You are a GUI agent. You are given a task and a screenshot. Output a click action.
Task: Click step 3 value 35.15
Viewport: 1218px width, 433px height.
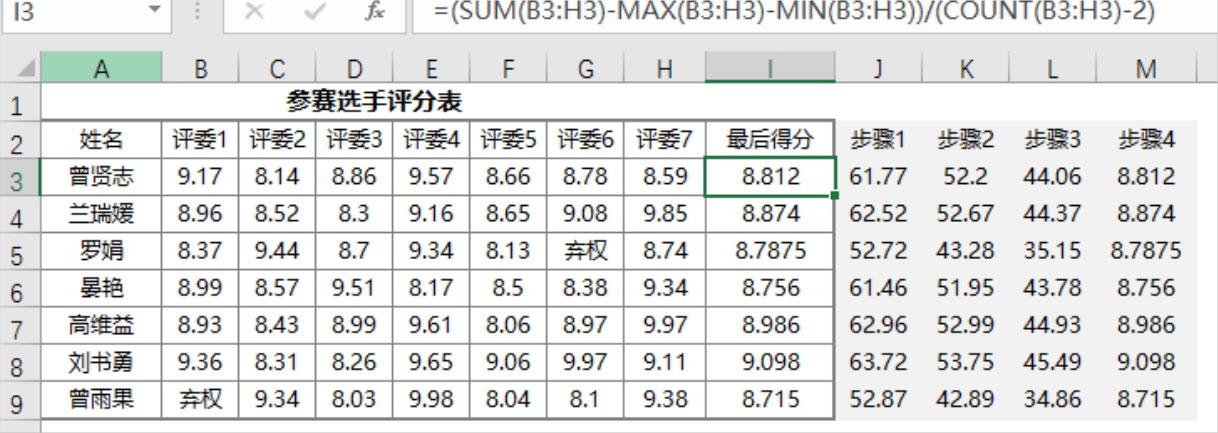pos(1052,251)
